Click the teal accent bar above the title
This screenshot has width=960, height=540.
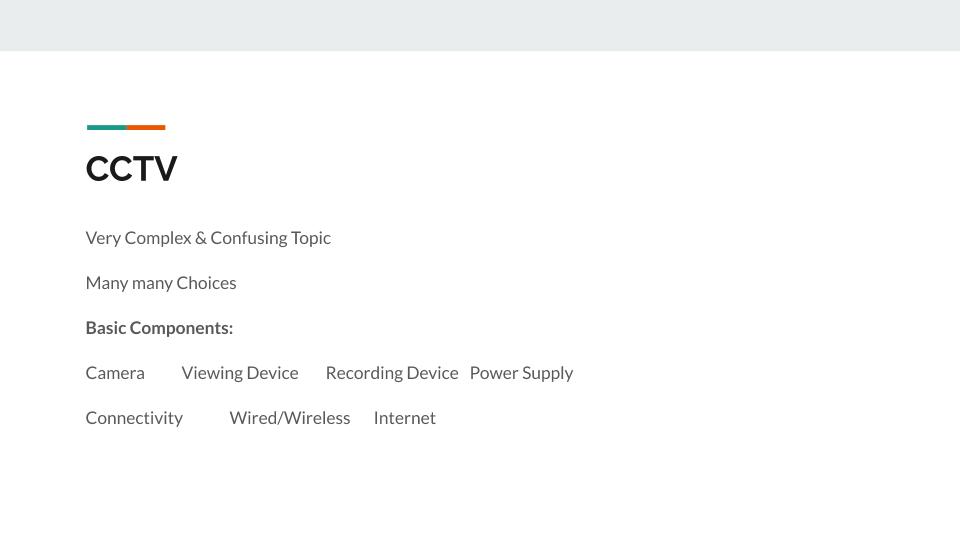point(106,127)
